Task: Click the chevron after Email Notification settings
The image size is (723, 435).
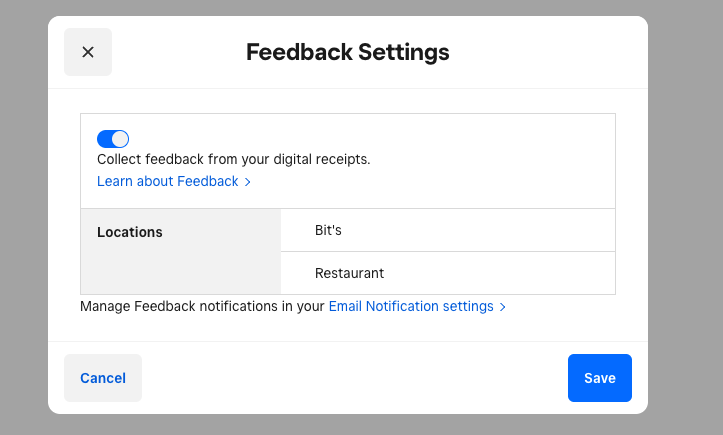Action: point(503,307)
